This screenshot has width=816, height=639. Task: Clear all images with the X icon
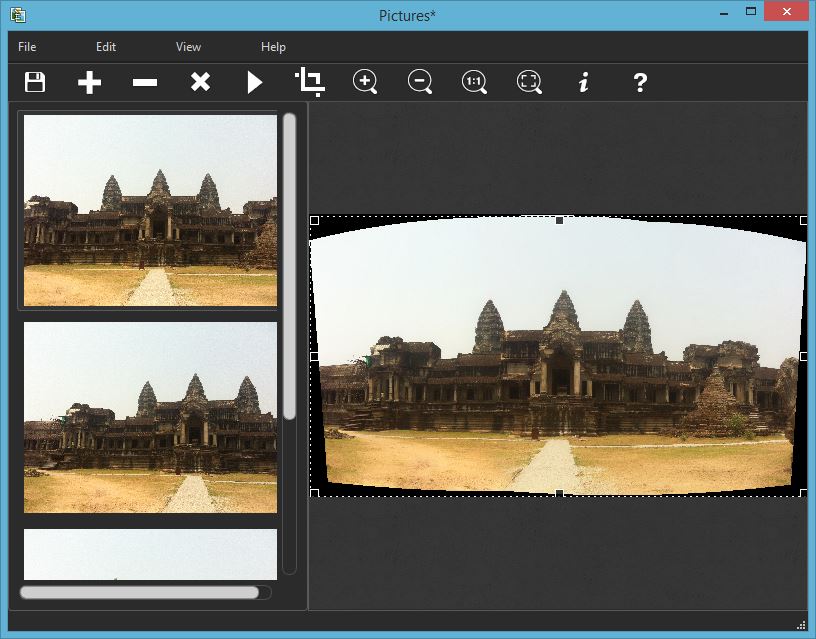(x=200, y=82)
